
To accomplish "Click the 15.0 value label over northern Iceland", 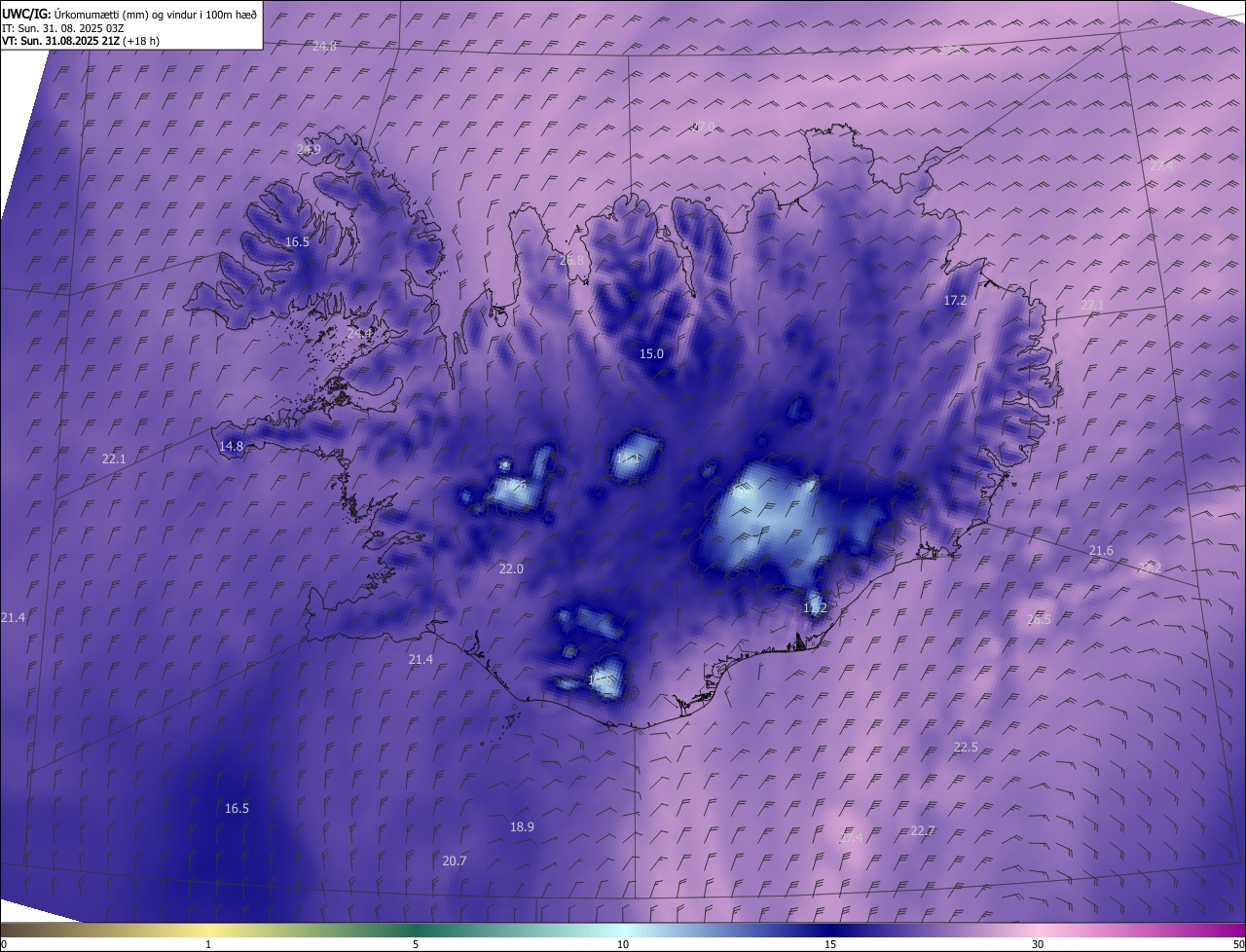I will (651, 353).
